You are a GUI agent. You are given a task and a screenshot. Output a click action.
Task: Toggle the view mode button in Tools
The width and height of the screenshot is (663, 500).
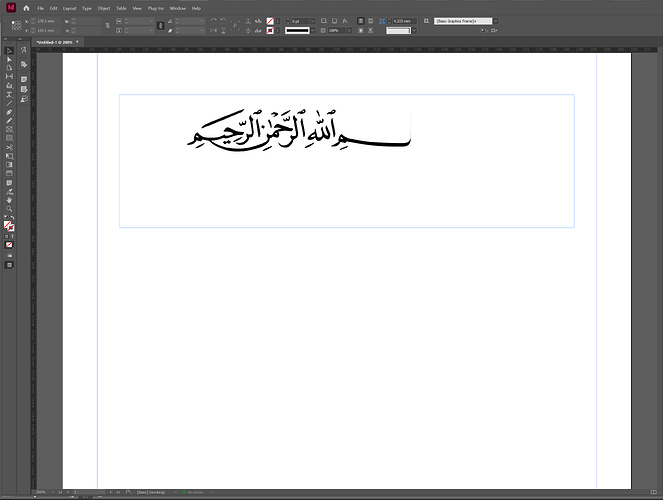pos(9,265)
